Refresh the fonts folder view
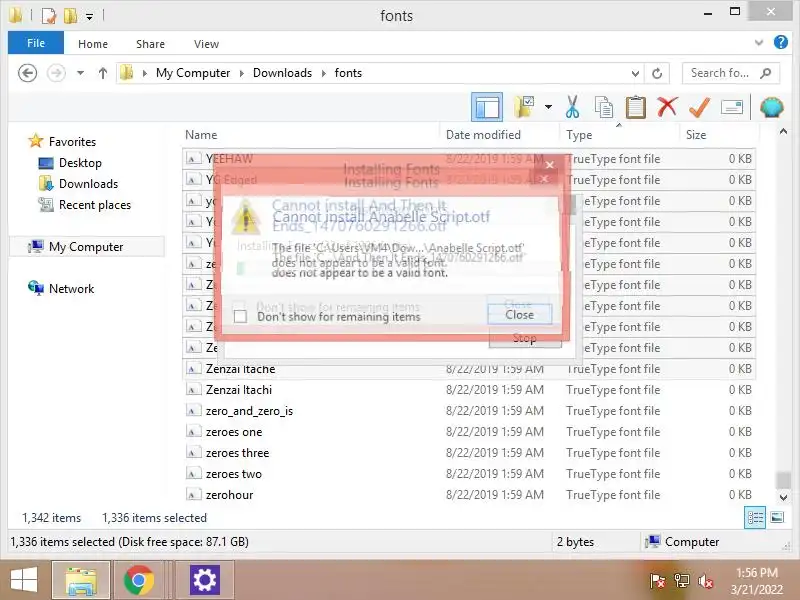The height and width of the screenshot is (600, 800). tap(657, 73)
